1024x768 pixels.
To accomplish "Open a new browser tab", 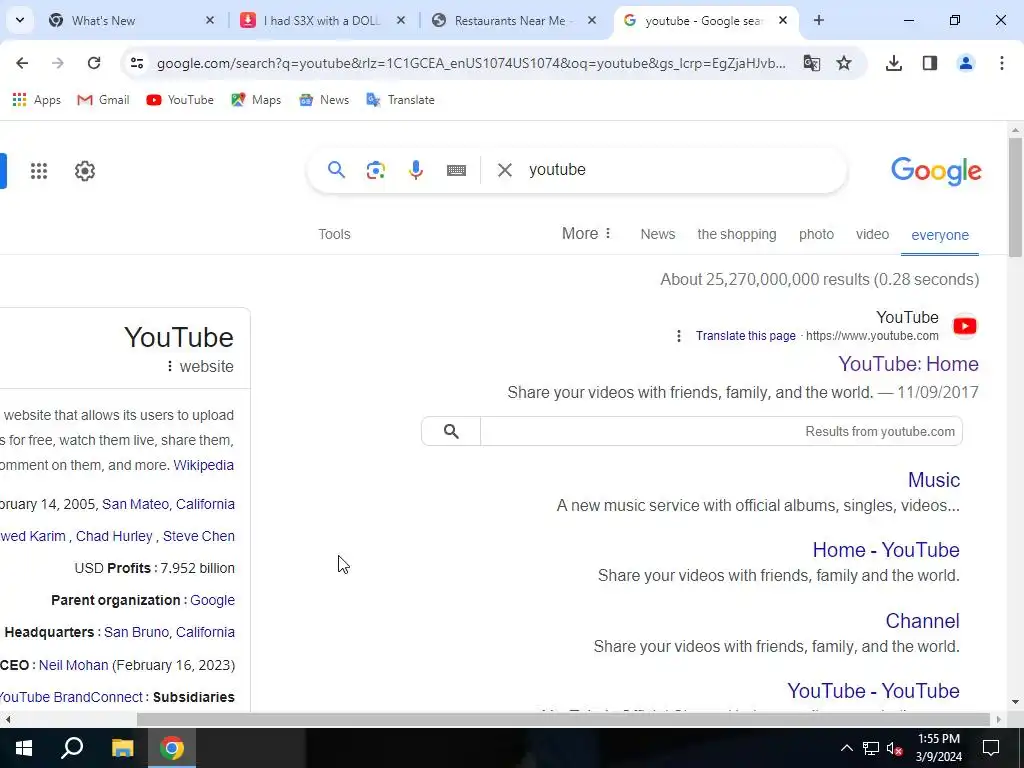I will point(819,20).
